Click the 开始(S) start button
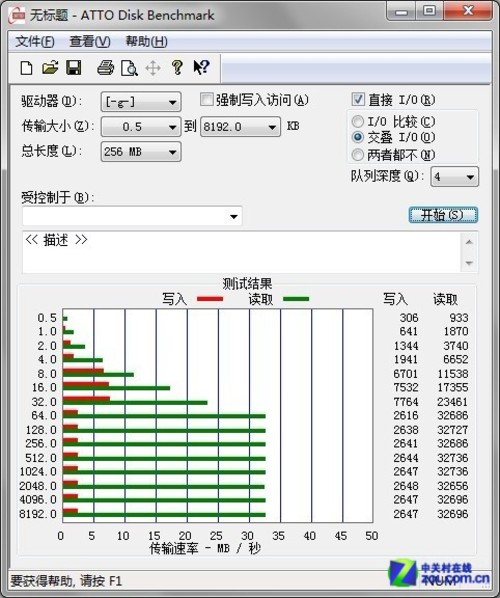The image size is (500, 598). coord(443,215)
